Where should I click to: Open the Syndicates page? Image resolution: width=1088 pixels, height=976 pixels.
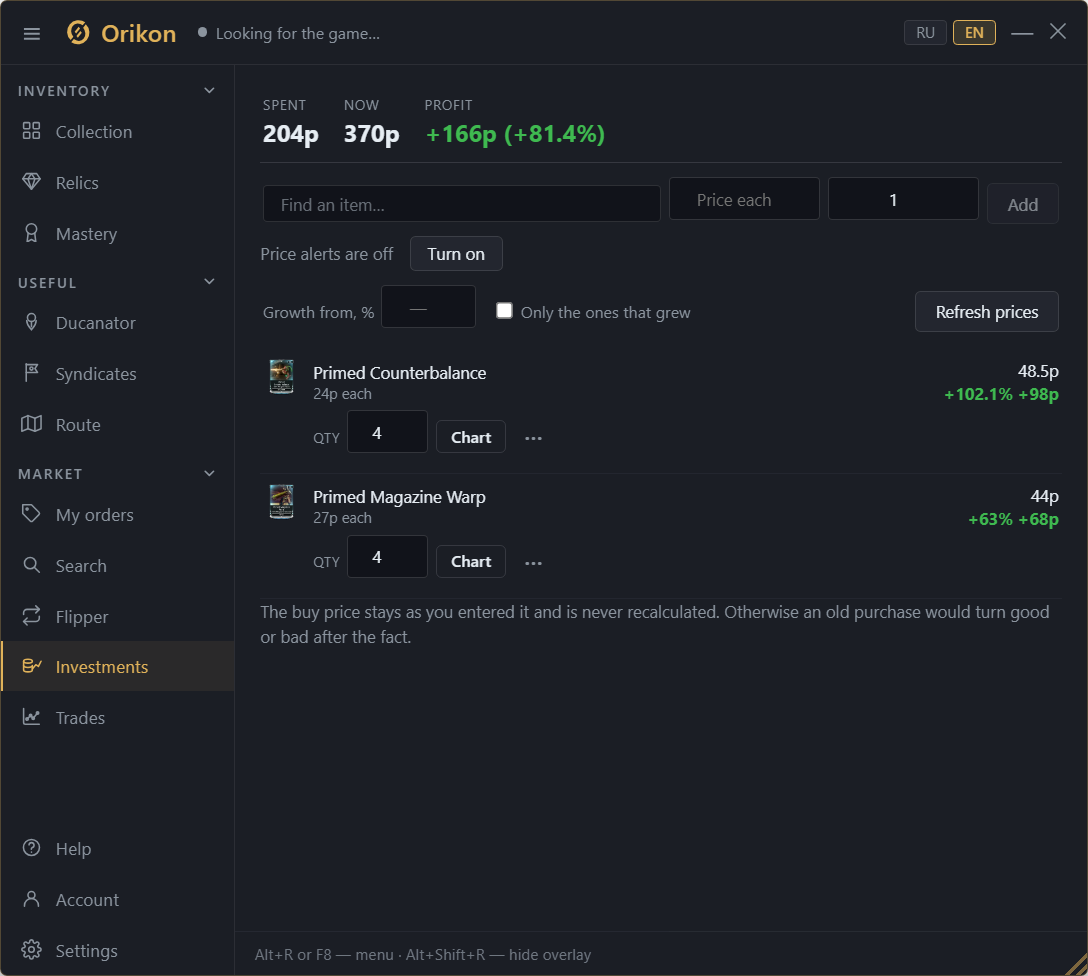117,374
